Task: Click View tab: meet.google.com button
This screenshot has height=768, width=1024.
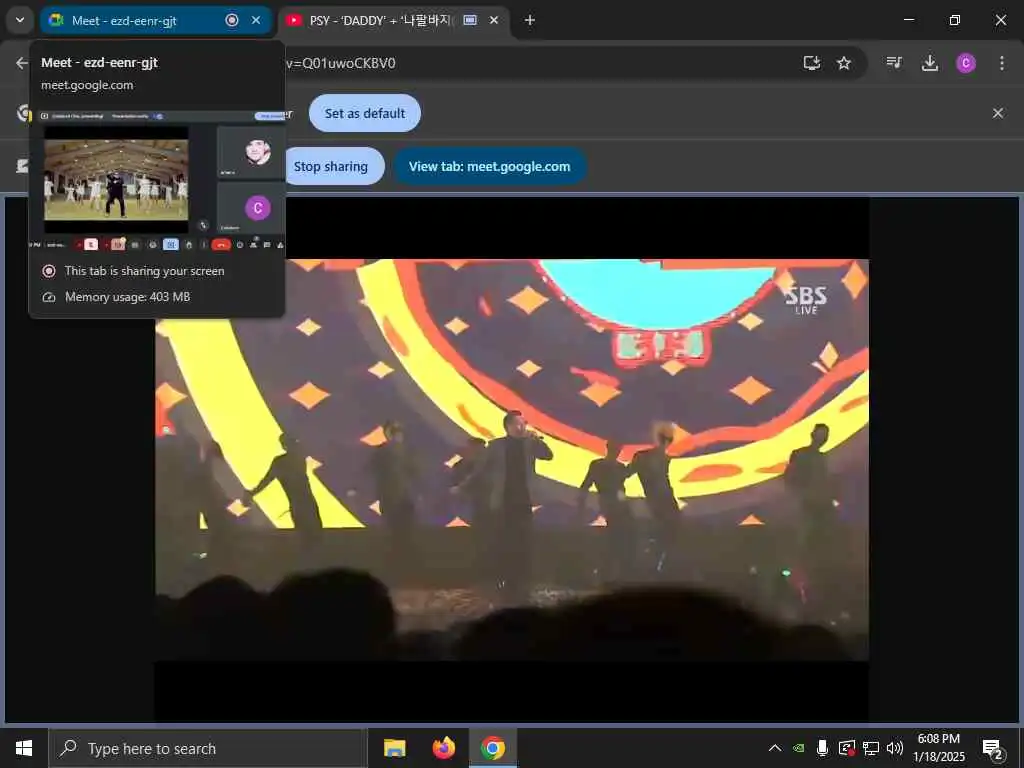Action: tap(489, 167)
